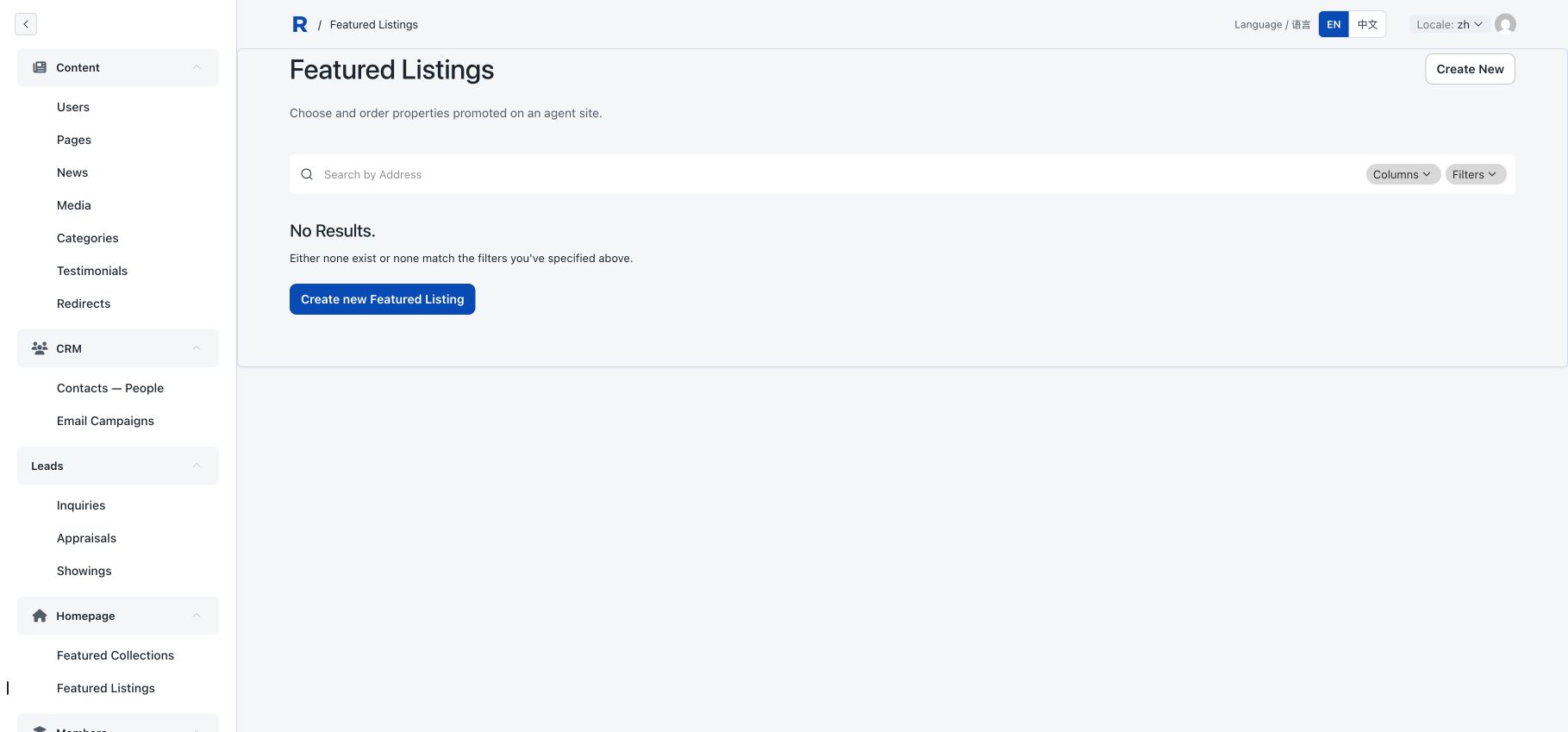Click the Featured Listings breadcrumb
1568x732 pixels.
point(374,24)
